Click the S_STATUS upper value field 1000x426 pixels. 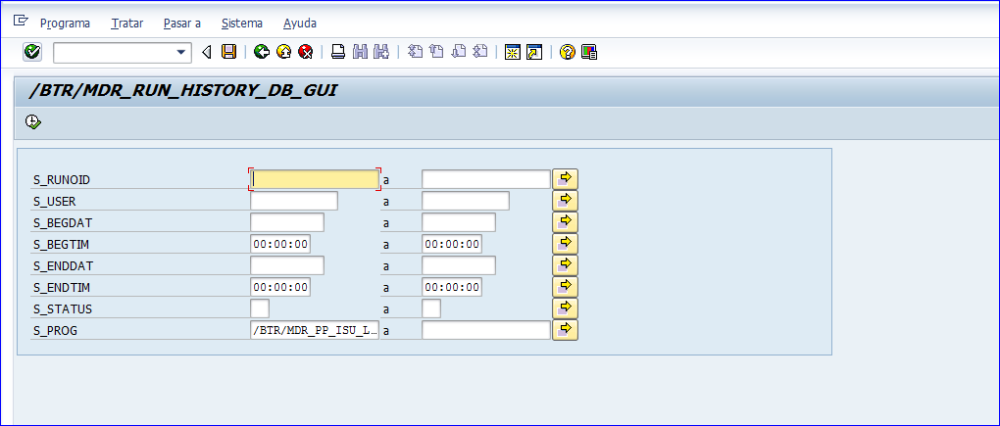point(431,309)
